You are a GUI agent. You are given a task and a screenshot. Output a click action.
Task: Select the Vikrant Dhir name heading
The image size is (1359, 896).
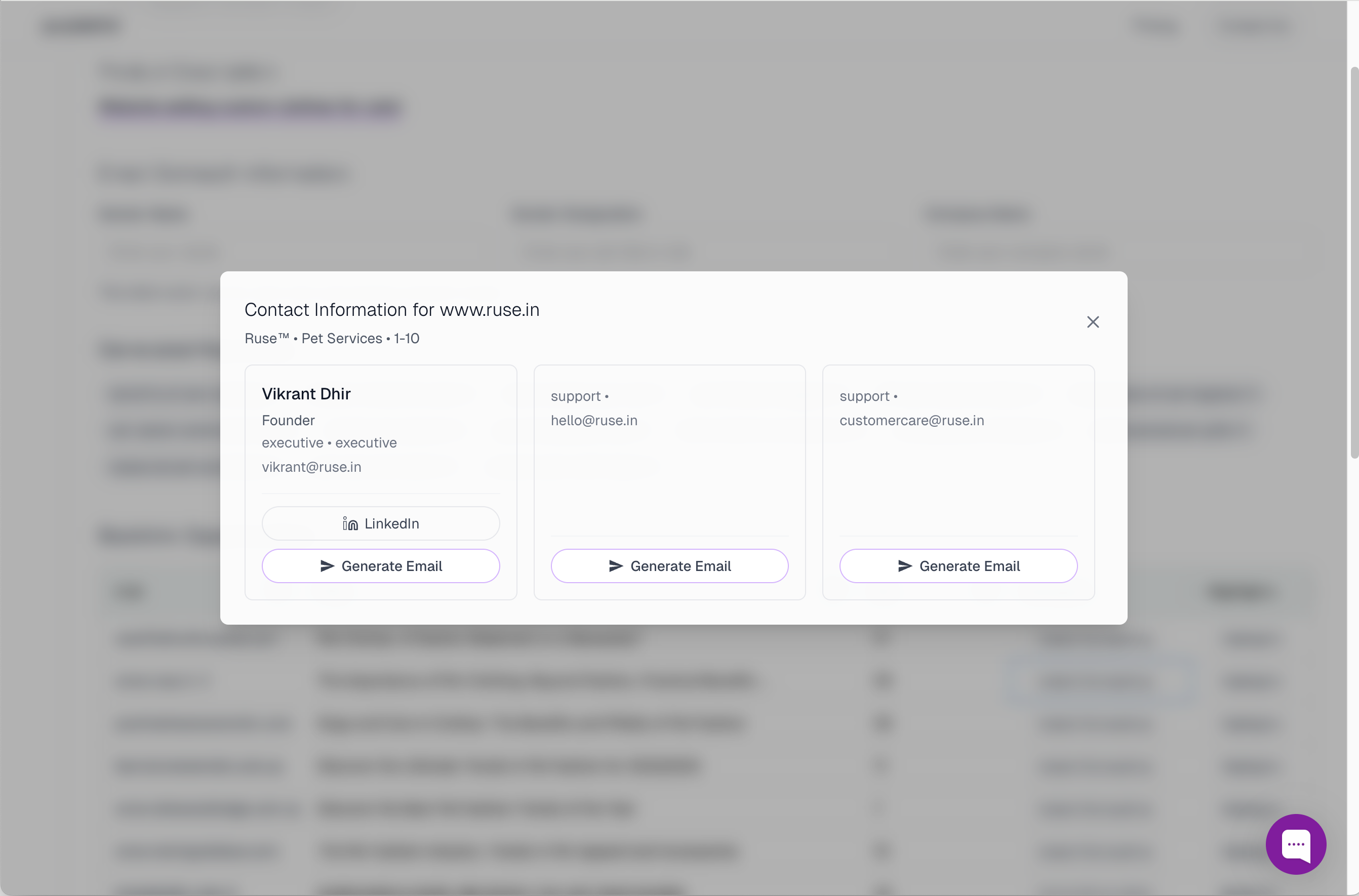pyautogui.click(x=306, y=394)
